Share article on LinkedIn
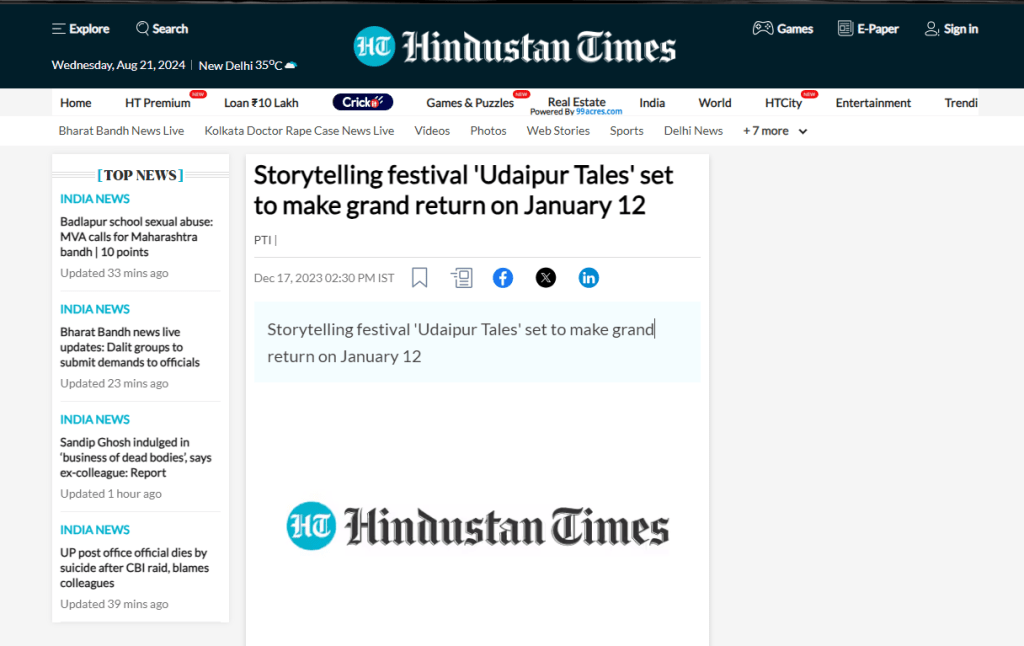The width and height of the screenshot is (1024, 646). coord(589,278)
